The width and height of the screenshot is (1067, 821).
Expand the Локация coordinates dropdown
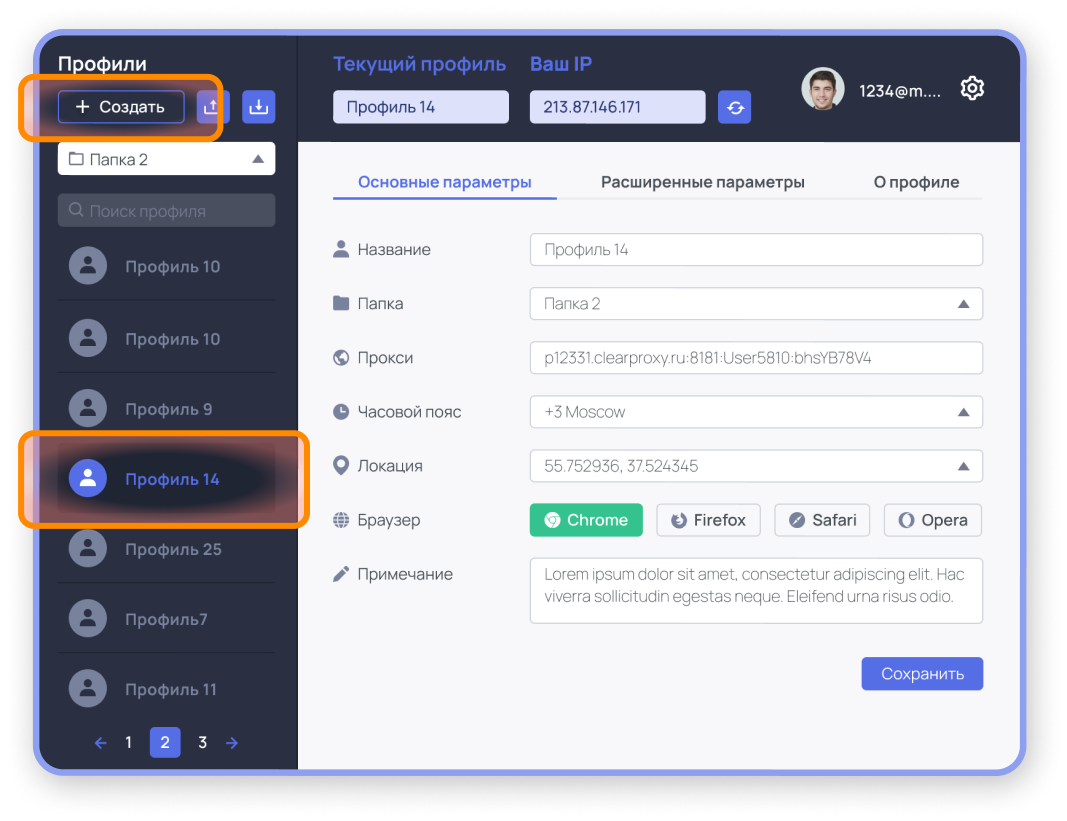tap(962, 465)
